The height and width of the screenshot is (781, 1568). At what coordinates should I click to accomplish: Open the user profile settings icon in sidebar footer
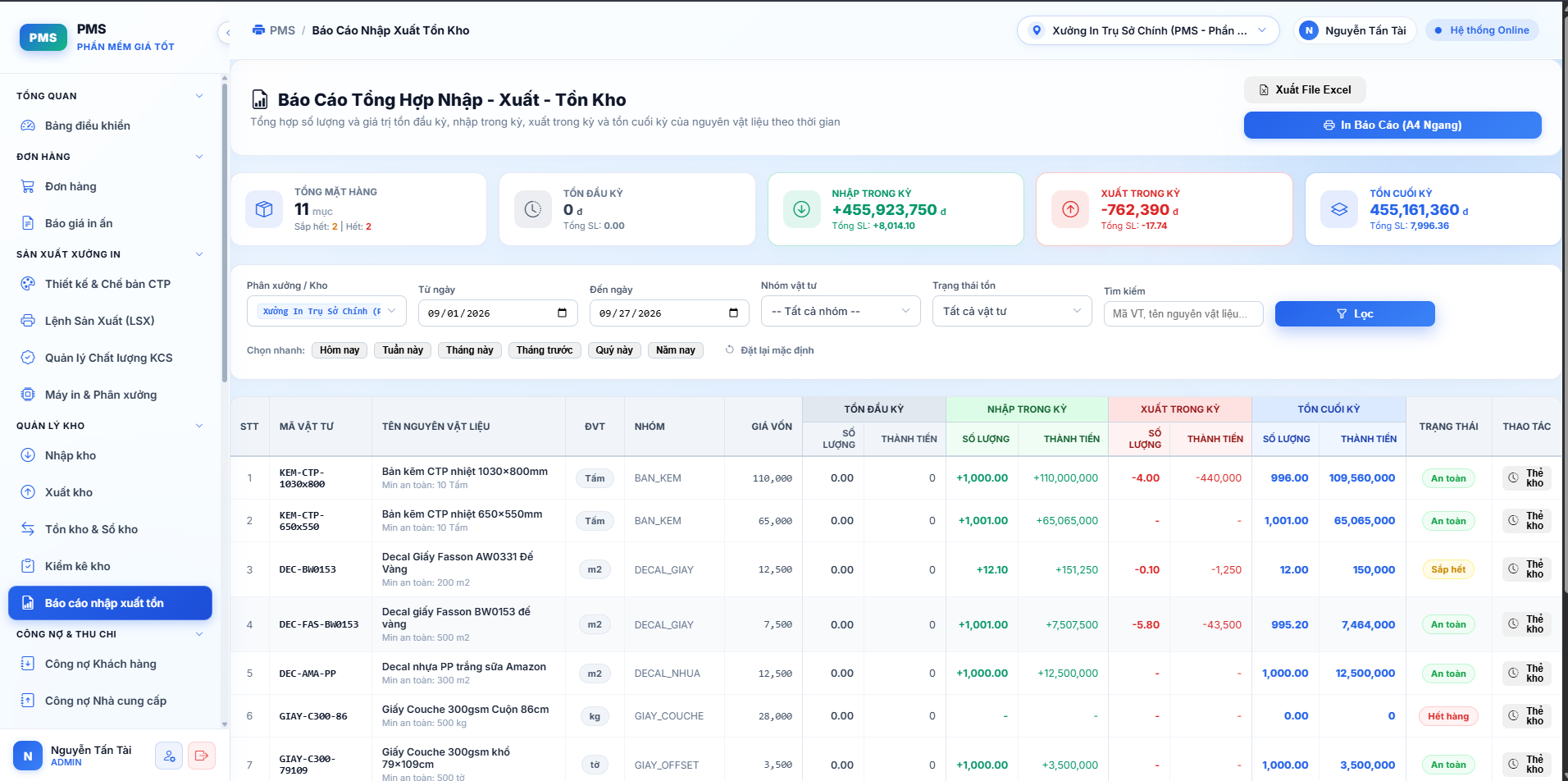click(169, 756)
